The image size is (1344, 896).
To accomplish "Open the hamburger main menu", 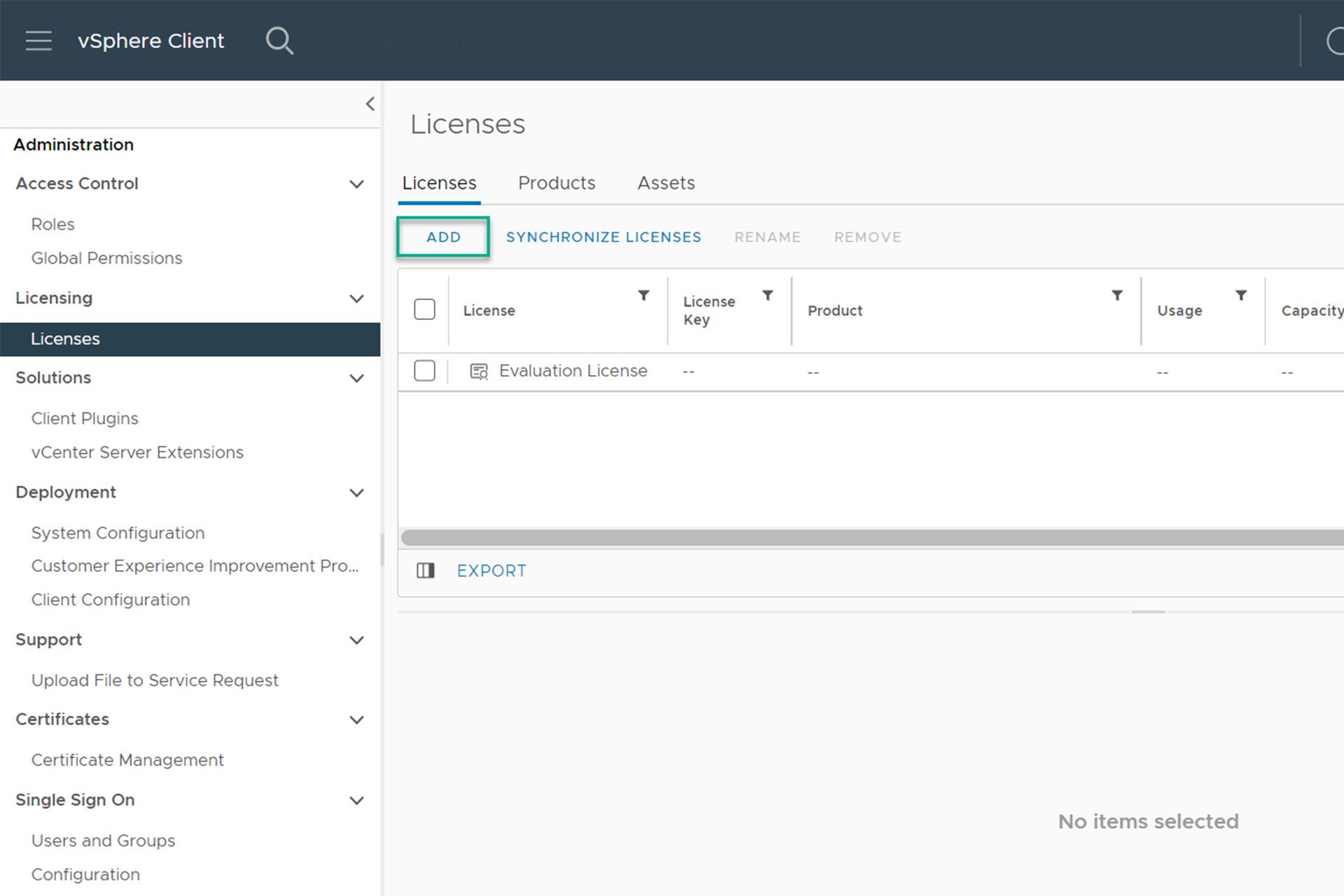I will [x=38, y=41].
